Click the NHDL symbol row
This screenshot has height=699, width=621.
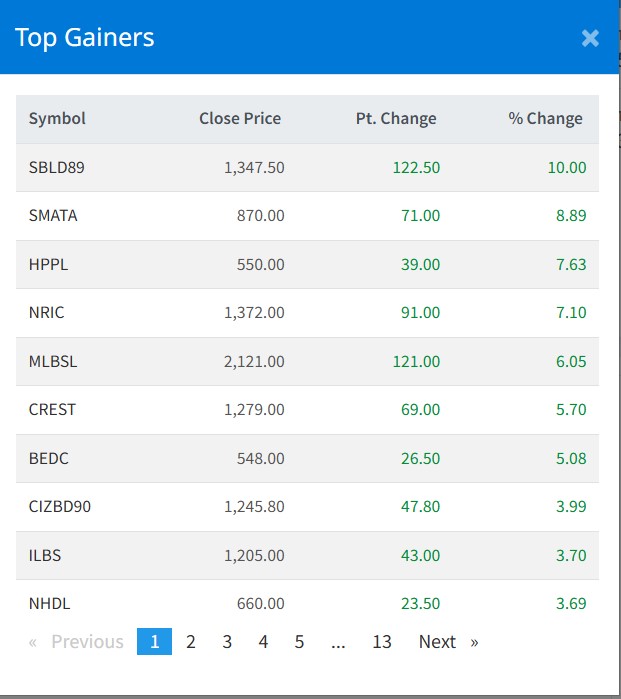[x=49, y=603]
